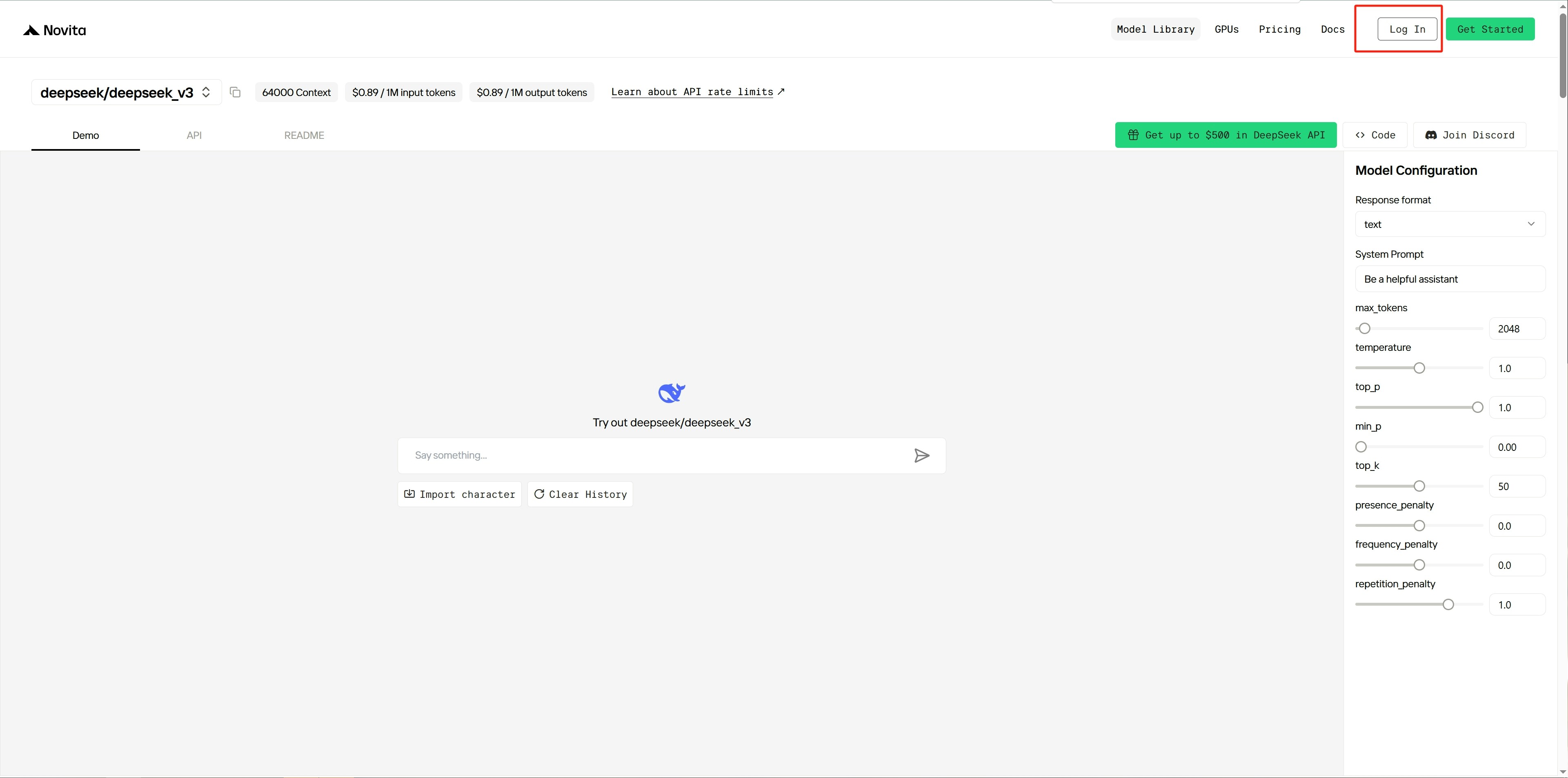This screenshot has width=1568, height=778.
Task: Click the System Prompt text field
Action: click(x=1450, y=279)
